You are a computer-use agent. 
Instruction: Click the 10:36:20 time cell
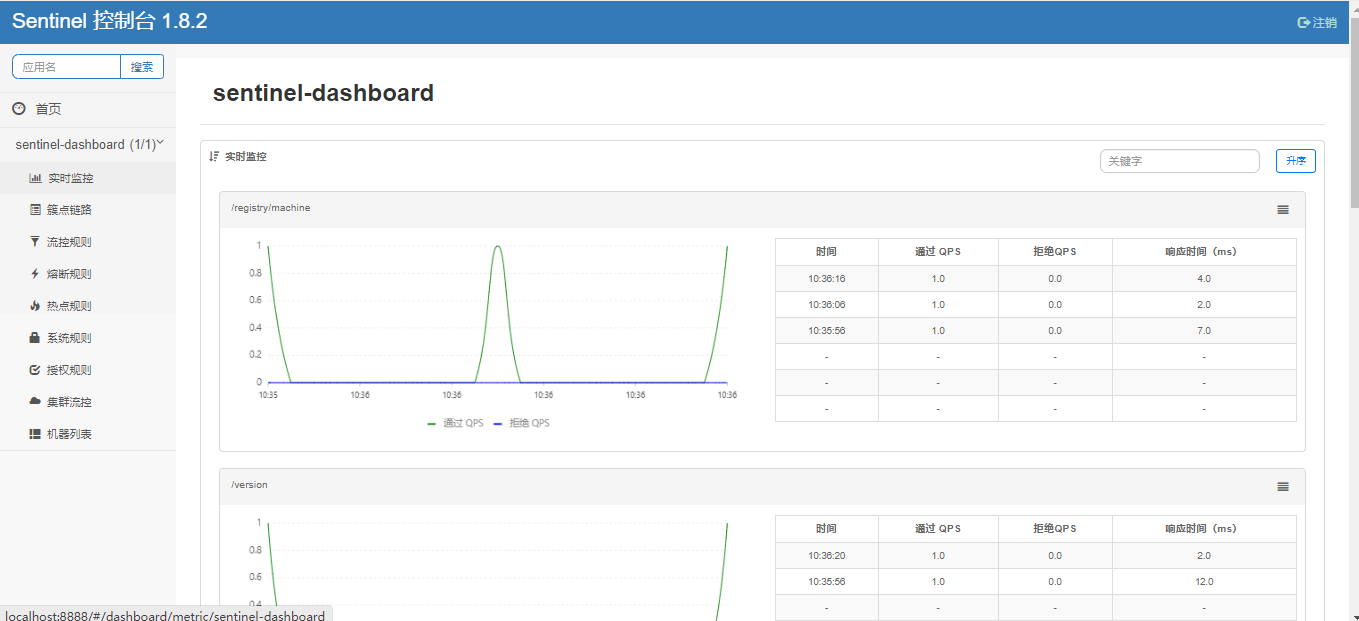pyautogui.click(x=827, y=556)
